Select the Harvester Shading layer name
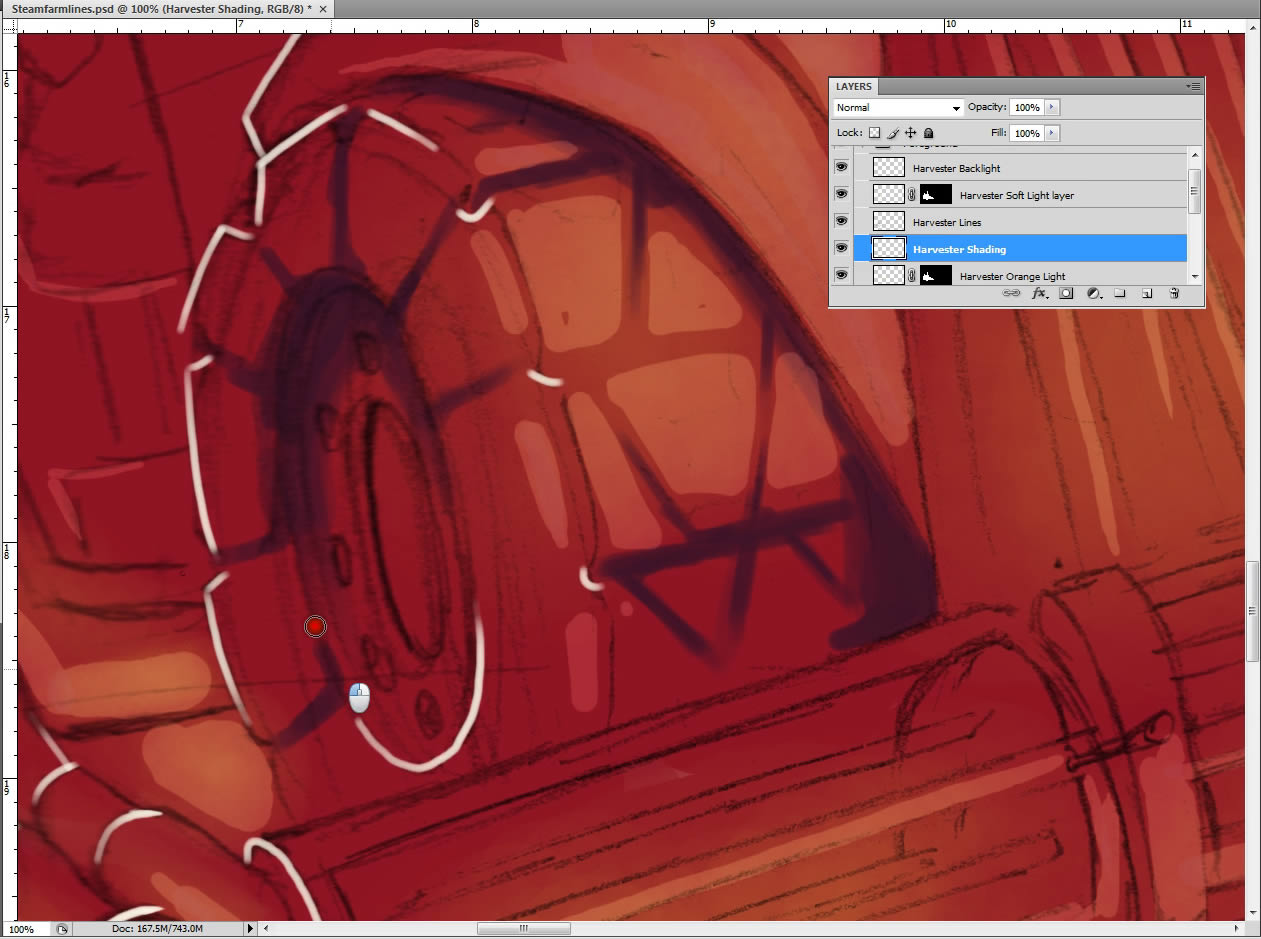Image resolution: width=1261 pixels, height=939 pixels. [x=959, y=249]
